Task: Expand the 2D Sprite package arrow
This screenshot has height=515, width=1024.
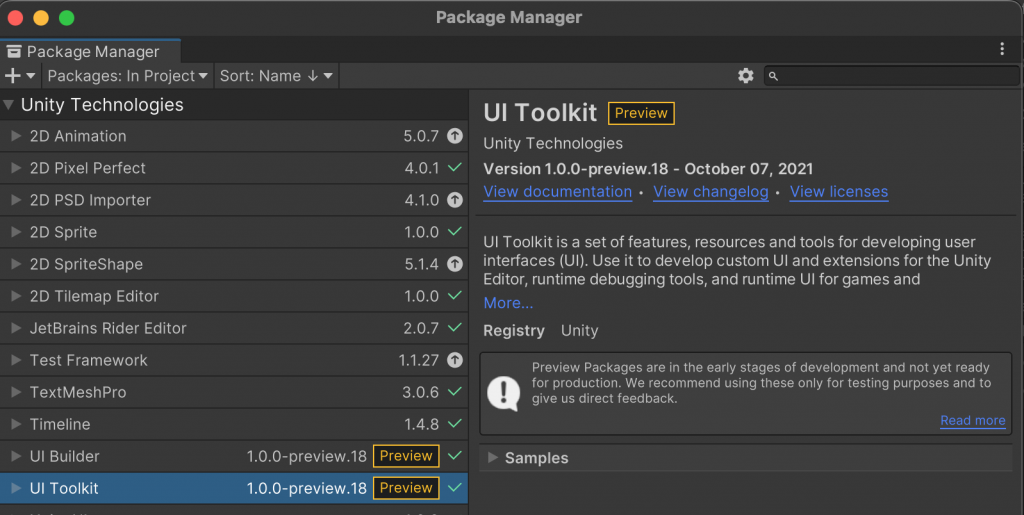Action: pyautogui.click(x=16, y=232)
